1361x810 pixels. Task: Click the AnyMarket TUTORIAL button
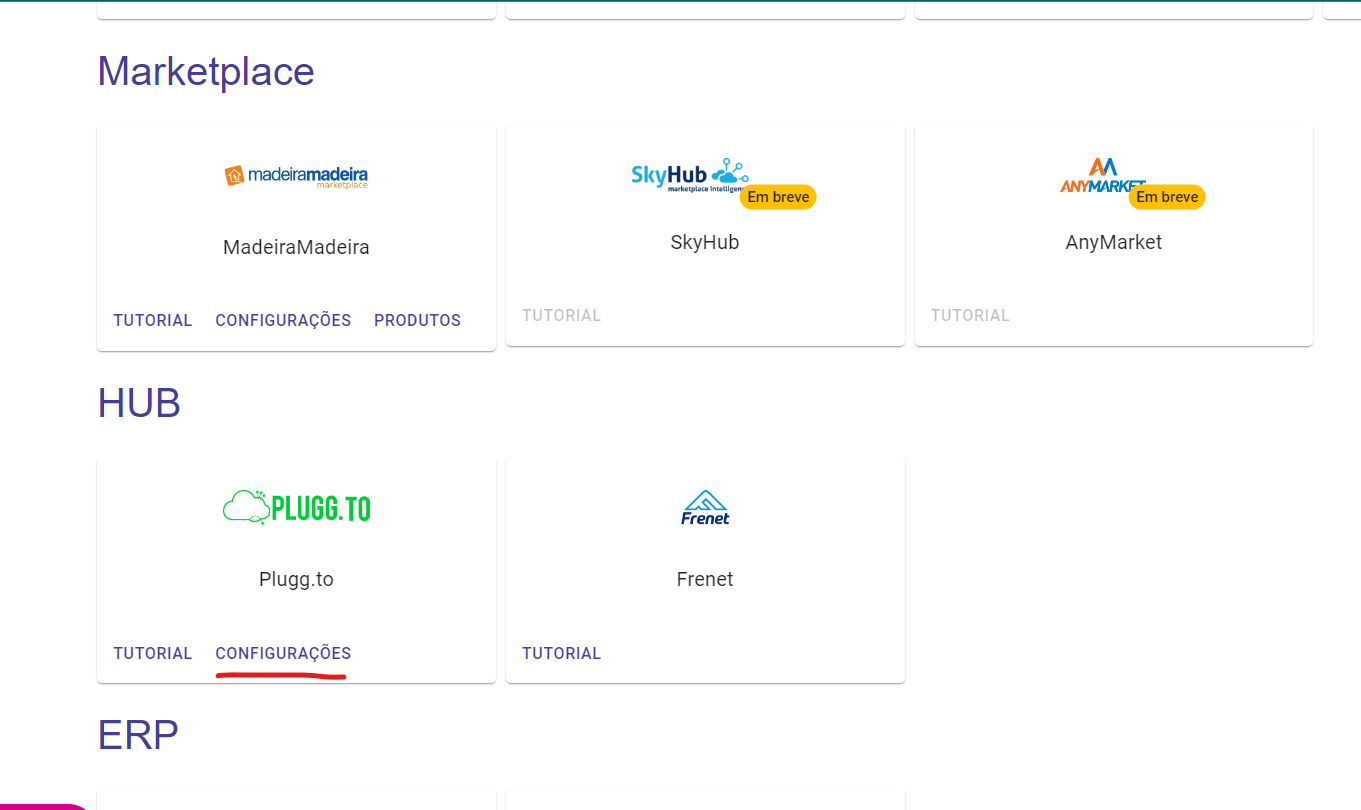pyautogui.click(x=970, y=315)
